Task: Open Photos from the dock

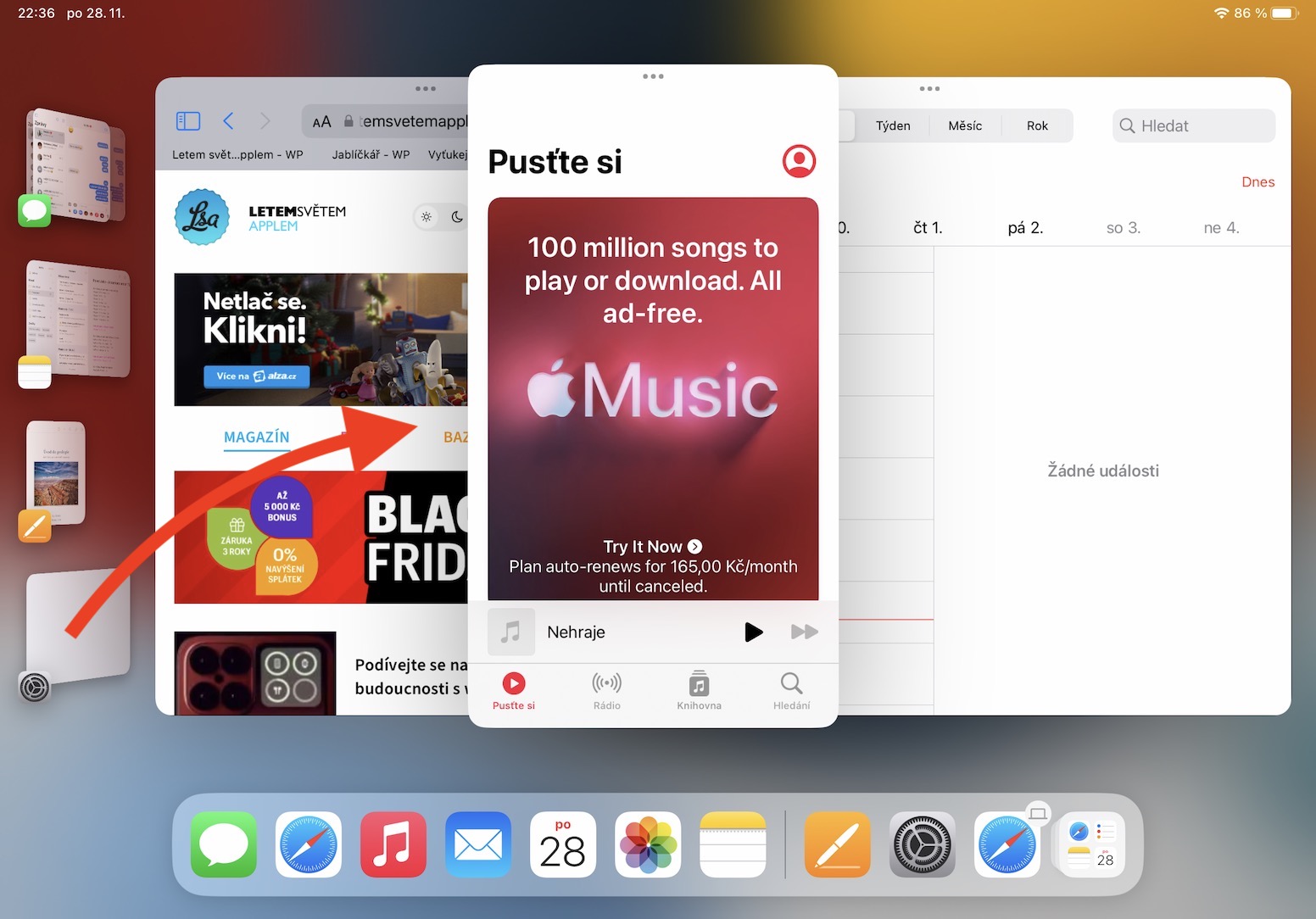Action: point(648,844)
